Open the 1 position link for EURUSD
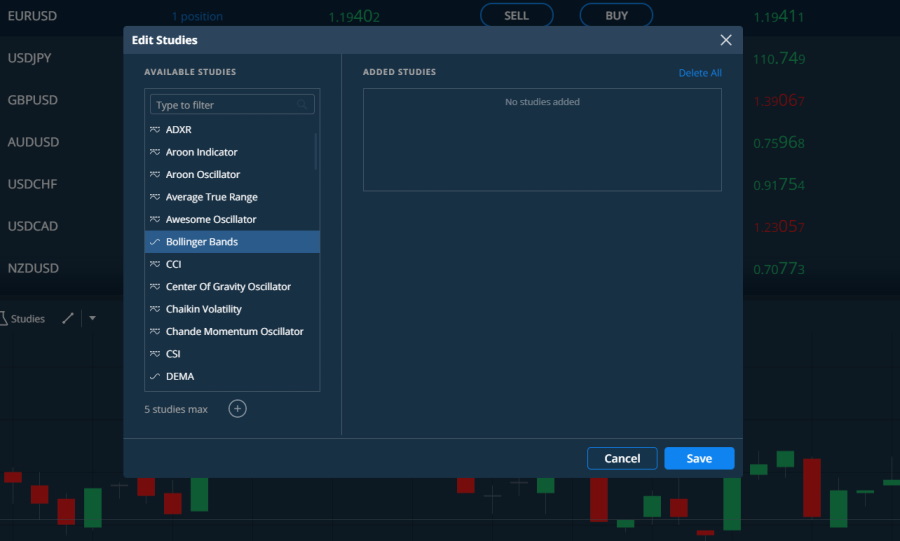Image resolution: width=900 pixels, height=541 pixels. click(x=197, y=17)
